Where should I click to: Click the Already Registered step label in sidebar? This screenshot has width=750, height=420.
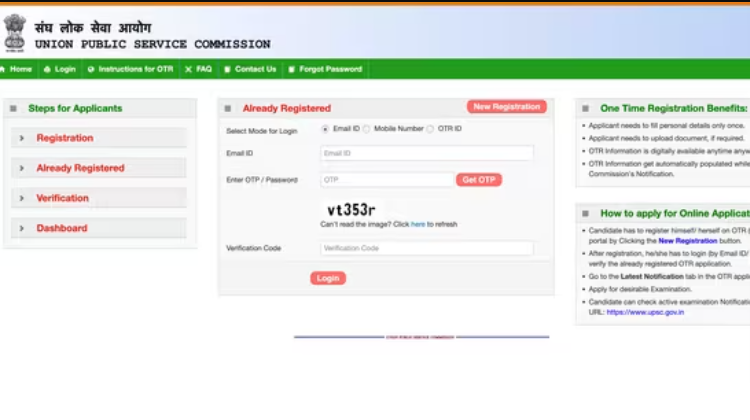tap(80, 168)
